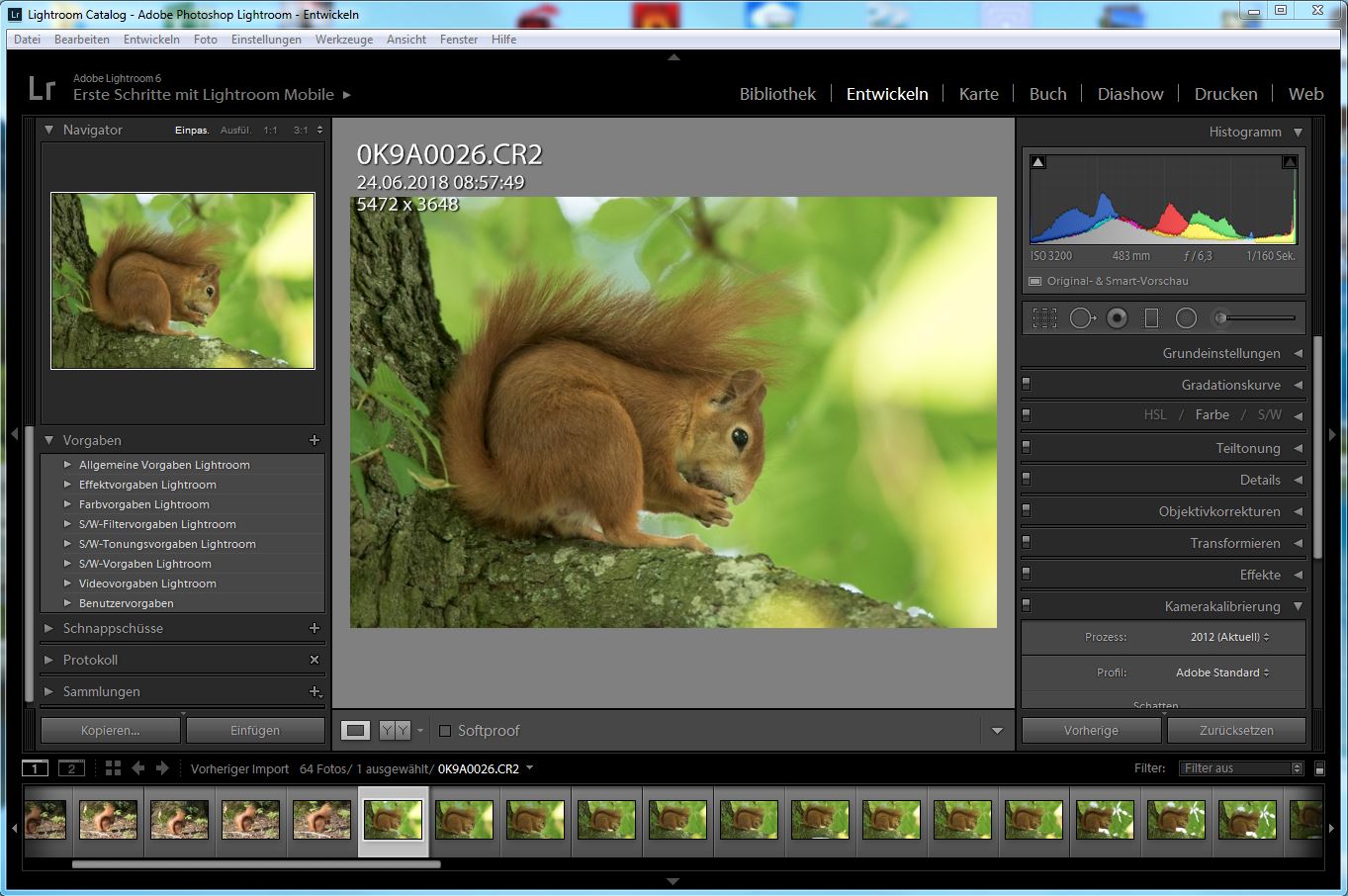Choose the Graduated Filter tool

pos(1151,318)
